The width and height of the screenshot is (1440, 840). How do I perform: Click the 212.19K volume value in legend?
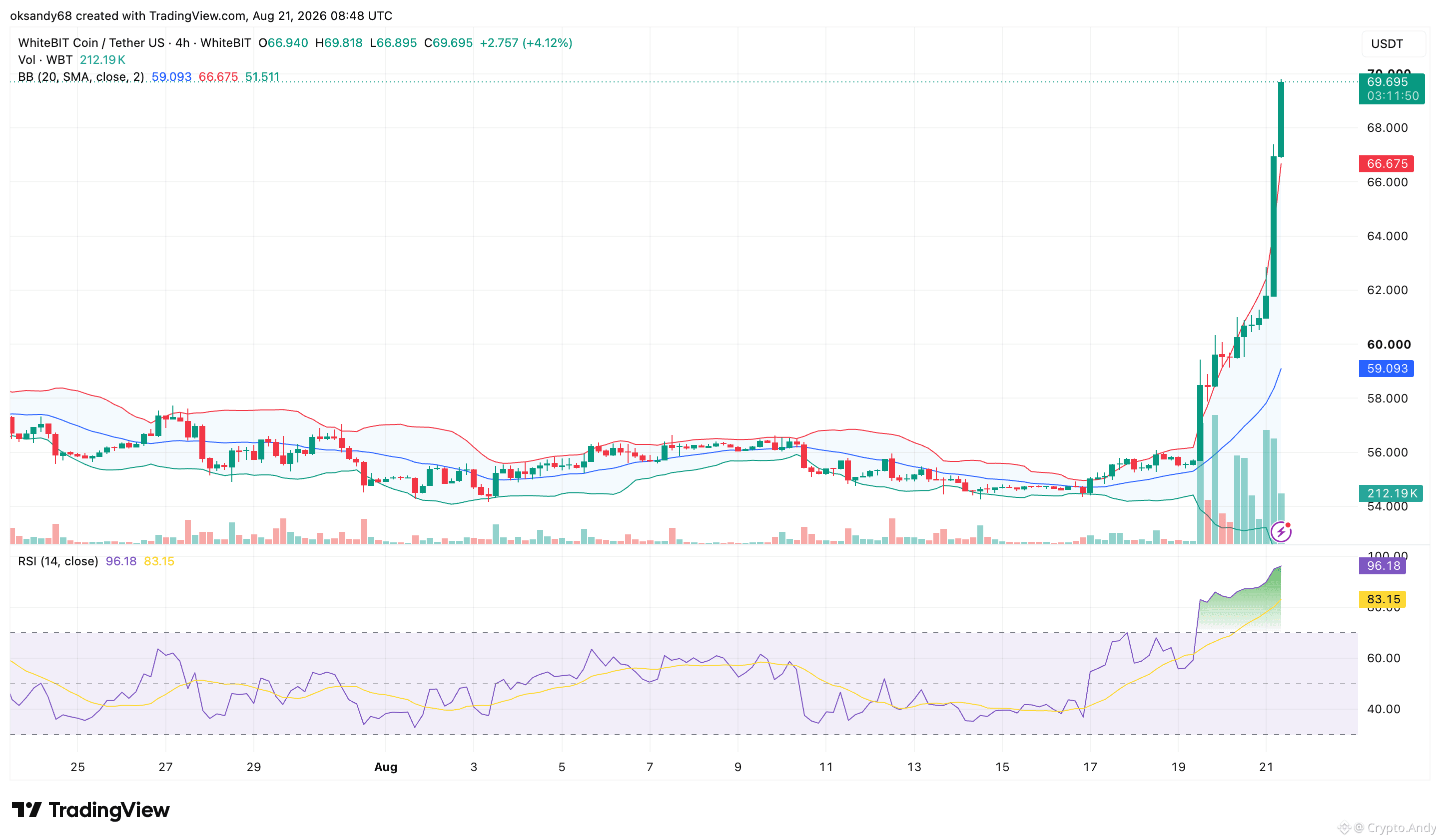[x=102, y=60]
